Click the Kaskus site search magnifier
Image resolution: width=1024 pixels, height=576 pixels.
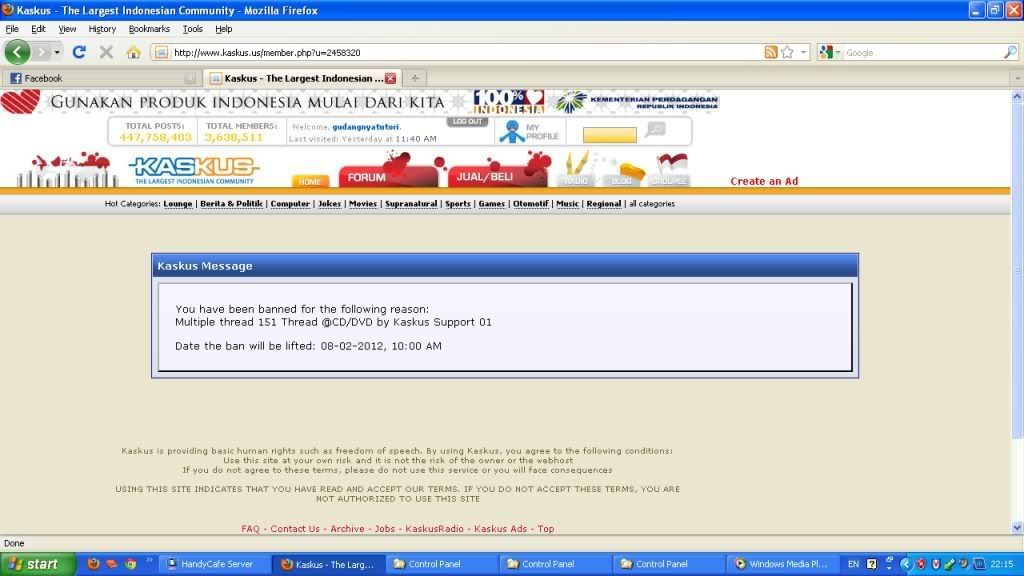point(656,129)
